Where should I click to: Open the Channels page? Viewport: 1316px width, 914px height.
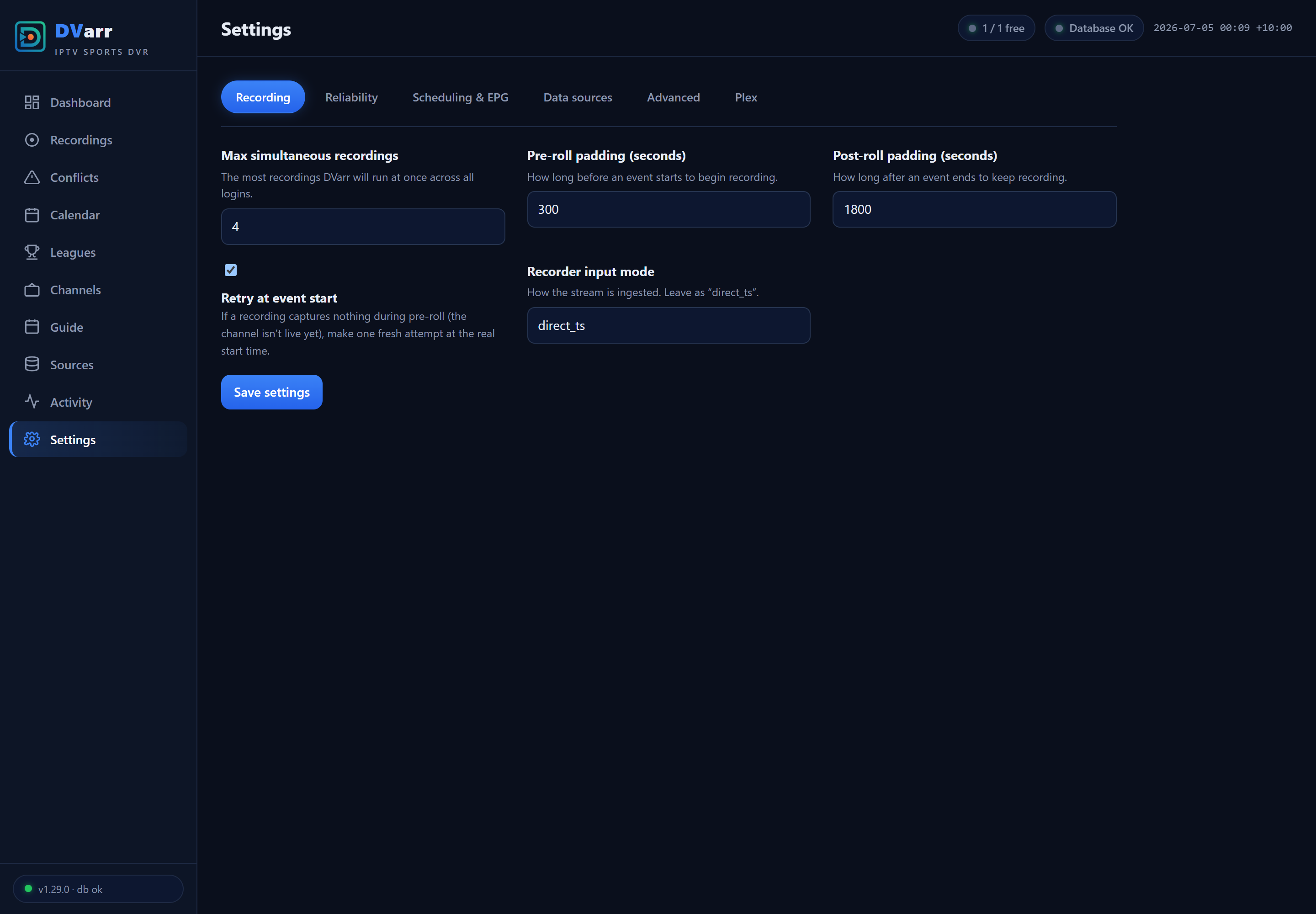98,290
